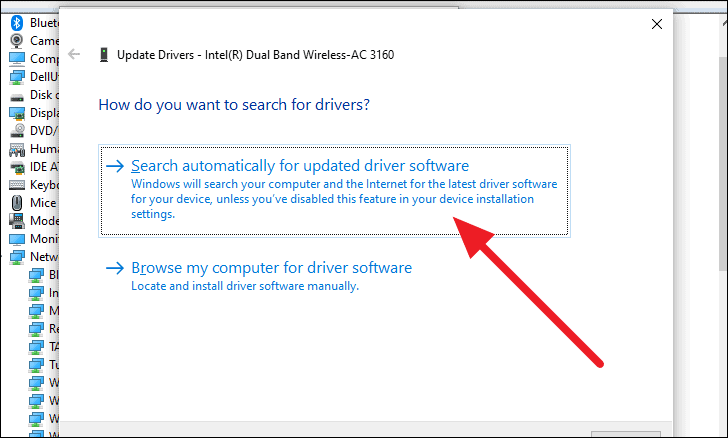The height and width of the screenshot is (438, 728).
Task: Select the Cameras webcam icon in Device Manager
Action: [17, 41]
